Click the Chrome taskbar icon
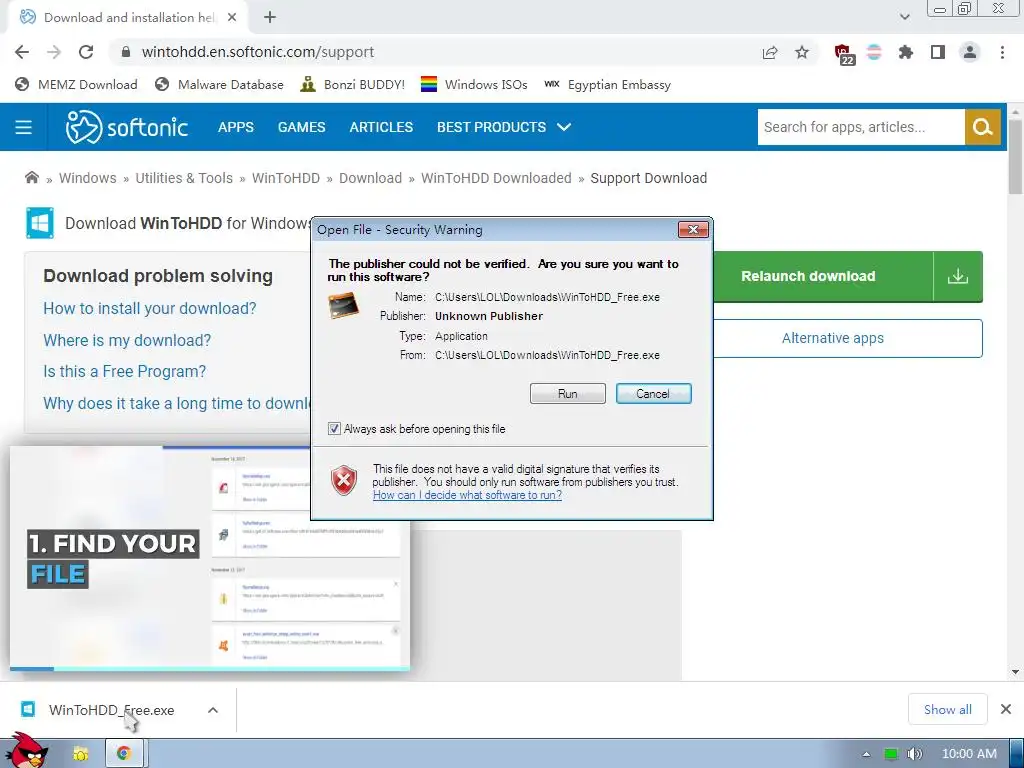The height and width of the screenshot is (768, 1024). [x=124, y=754]
